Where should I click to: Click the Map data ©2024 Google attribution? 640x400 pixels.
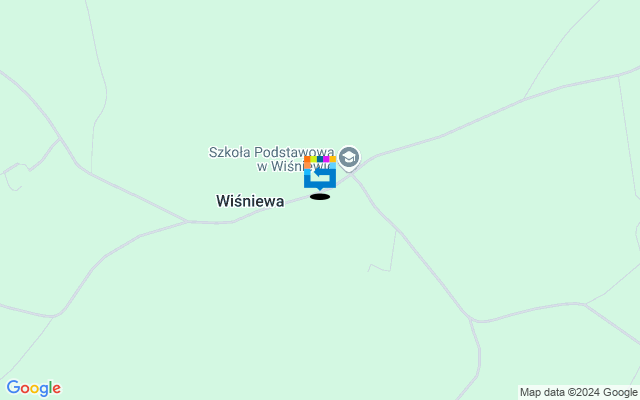coord(578,393)
